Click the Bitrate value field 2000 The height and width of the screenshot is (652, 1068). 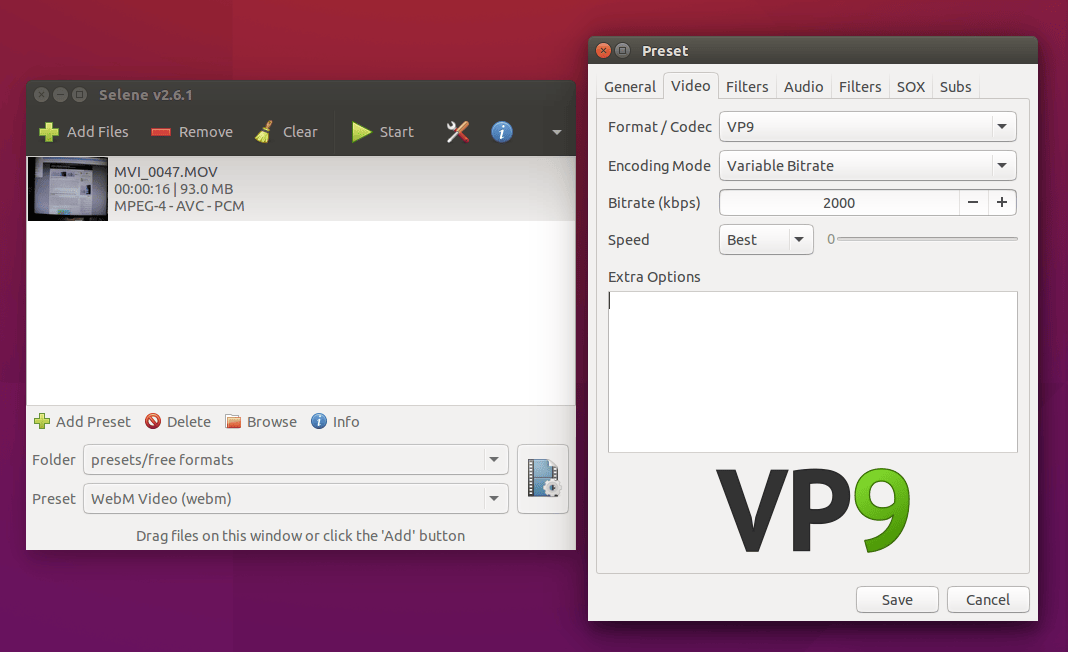tap(838, 203)
